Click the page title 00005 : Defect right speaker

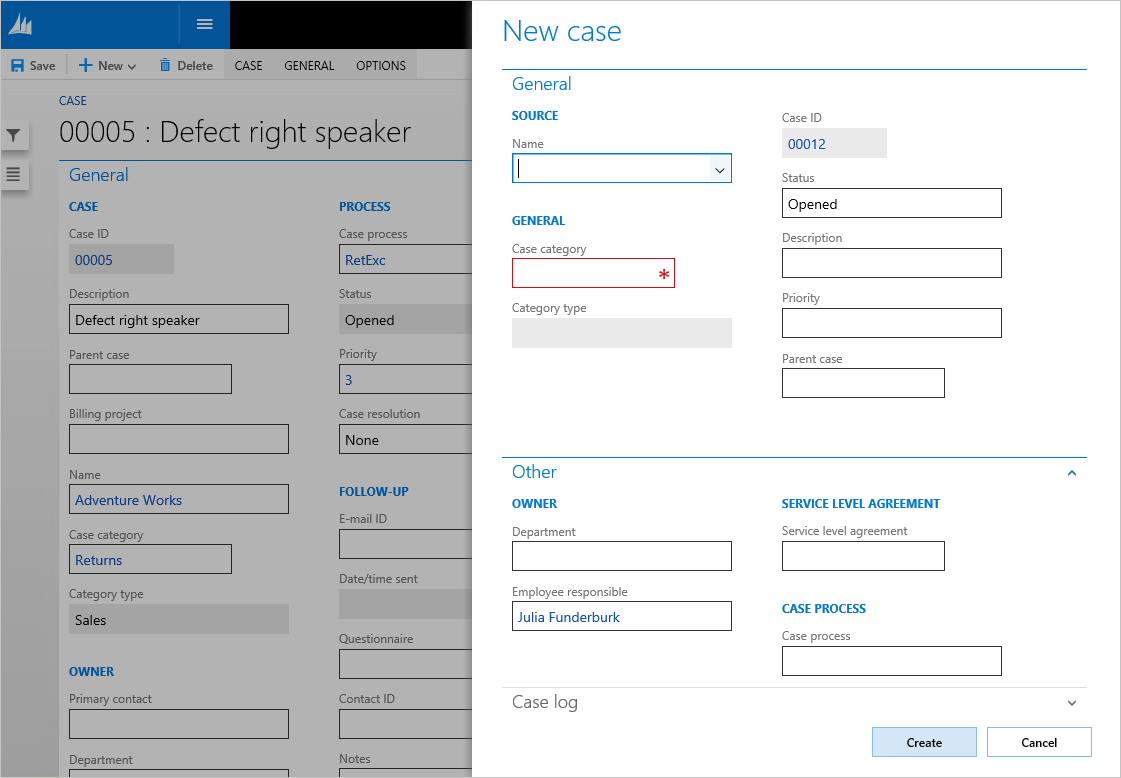[x=235, y=132]
